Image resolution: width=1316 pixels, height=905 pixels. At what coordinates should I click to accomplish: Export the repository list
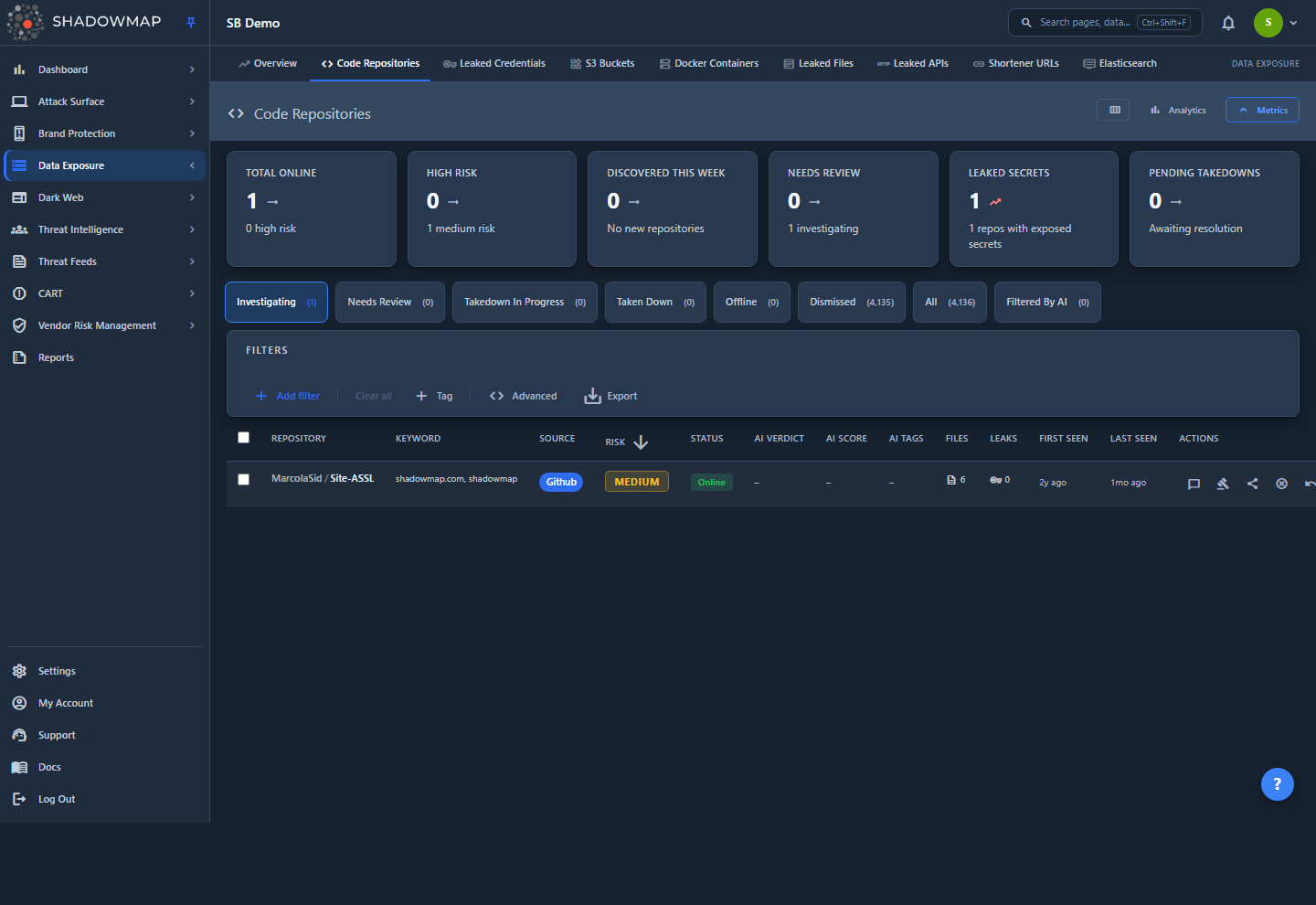(610, 396)
